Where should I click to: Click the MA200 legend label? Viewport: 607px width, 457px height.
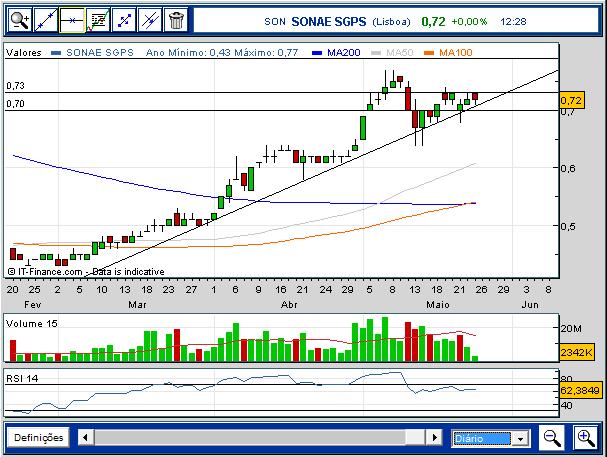(x=344, y=53)
